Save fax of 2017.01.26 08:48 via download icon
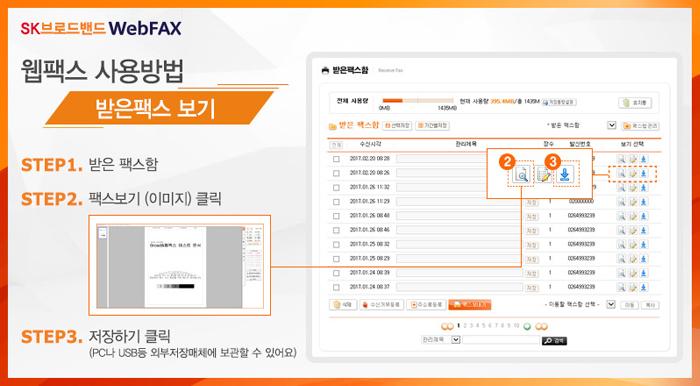700x386 pixels. click(x=643, y=216)
